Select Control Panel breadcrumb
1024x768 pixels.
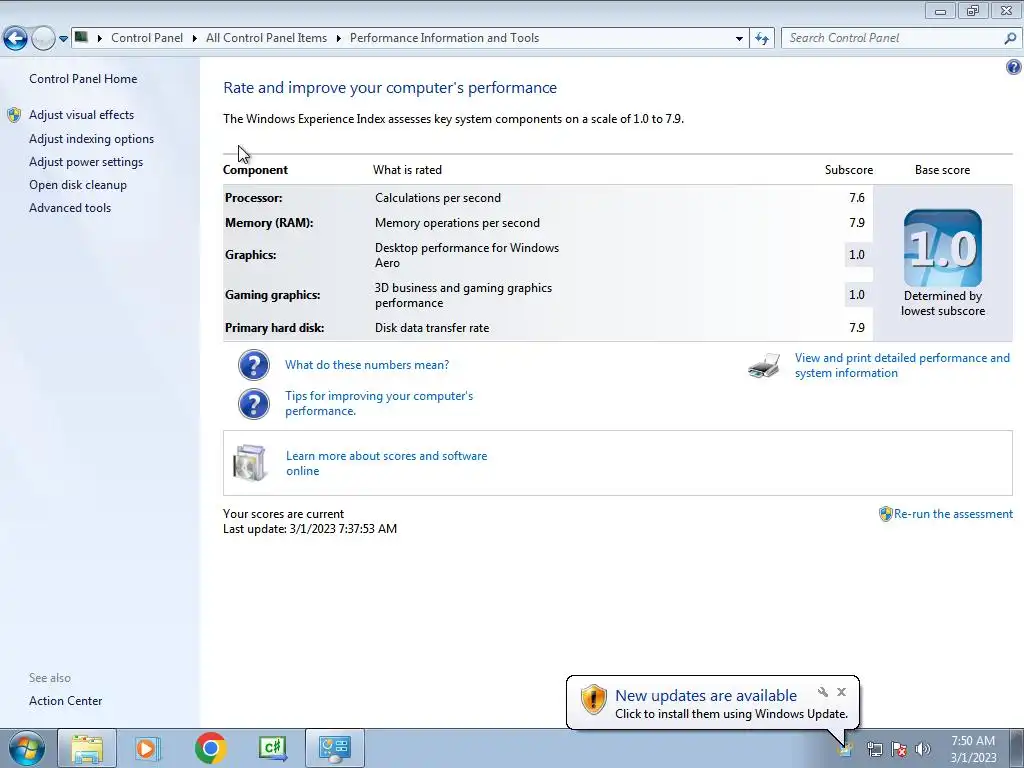[x=147, y=38]
